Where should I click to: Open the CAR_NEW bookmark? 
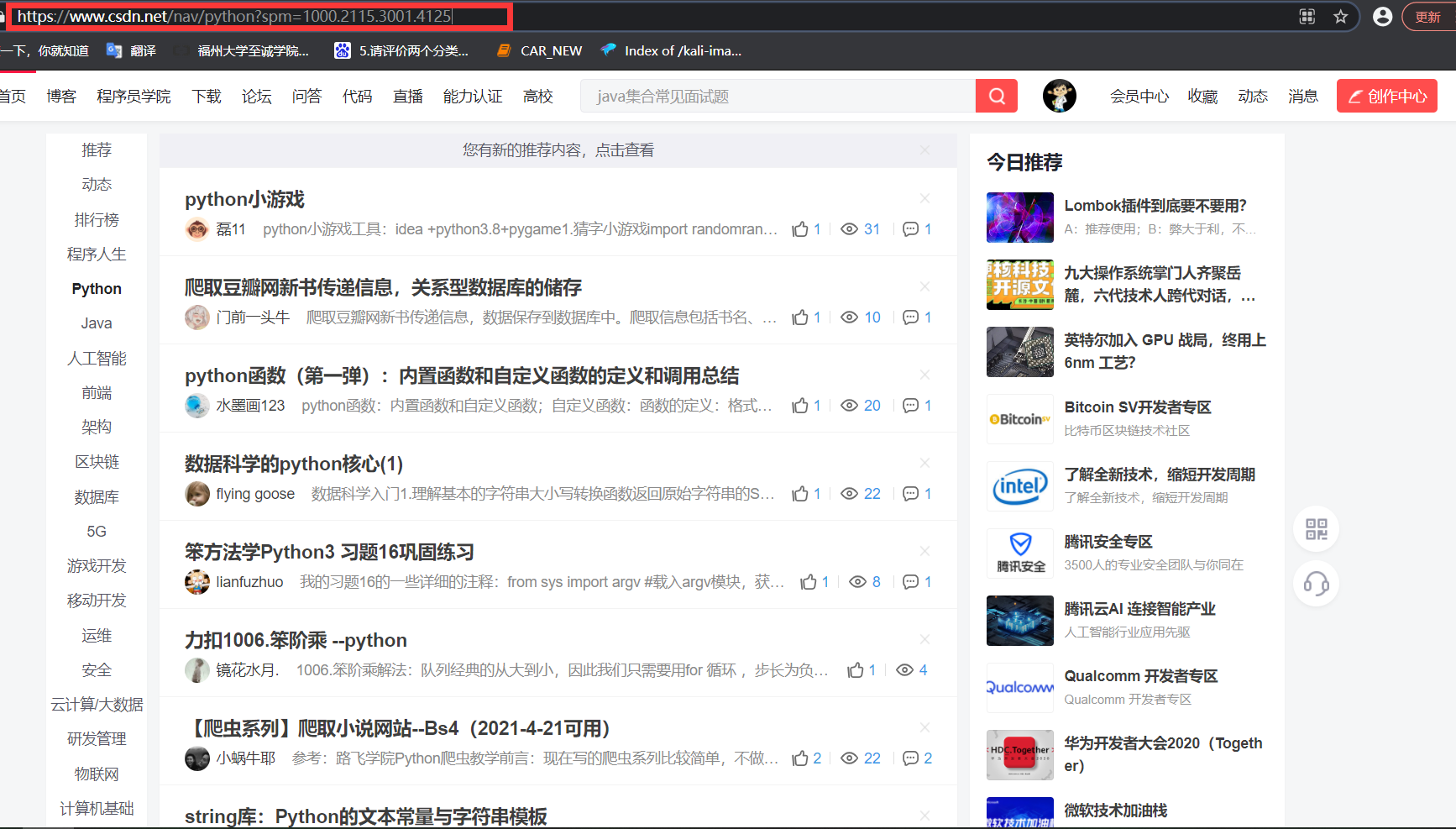(x=539, y=50)
